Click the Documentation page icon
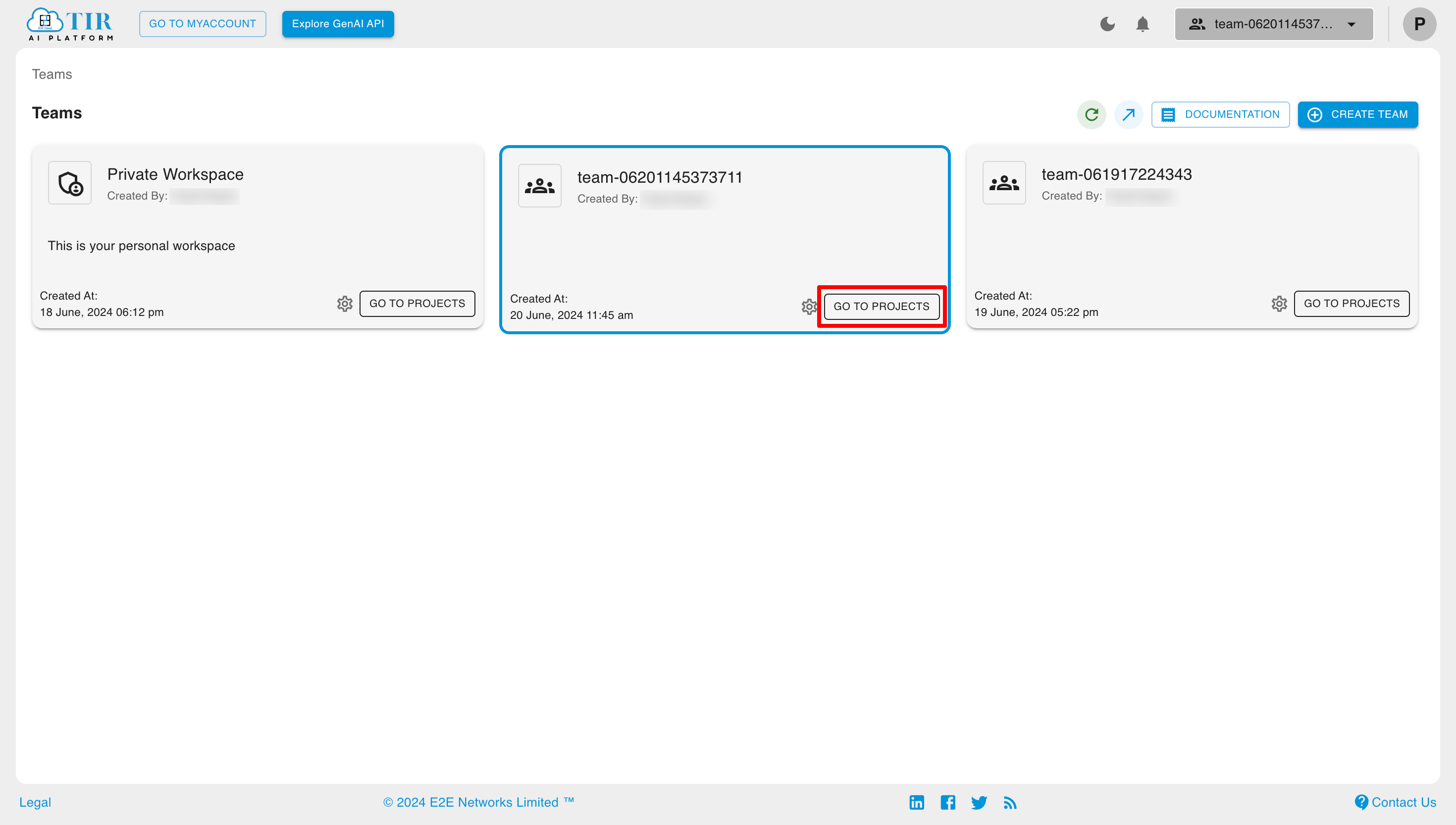Screen dimensions: 1456x825 tap(1168, 114)
